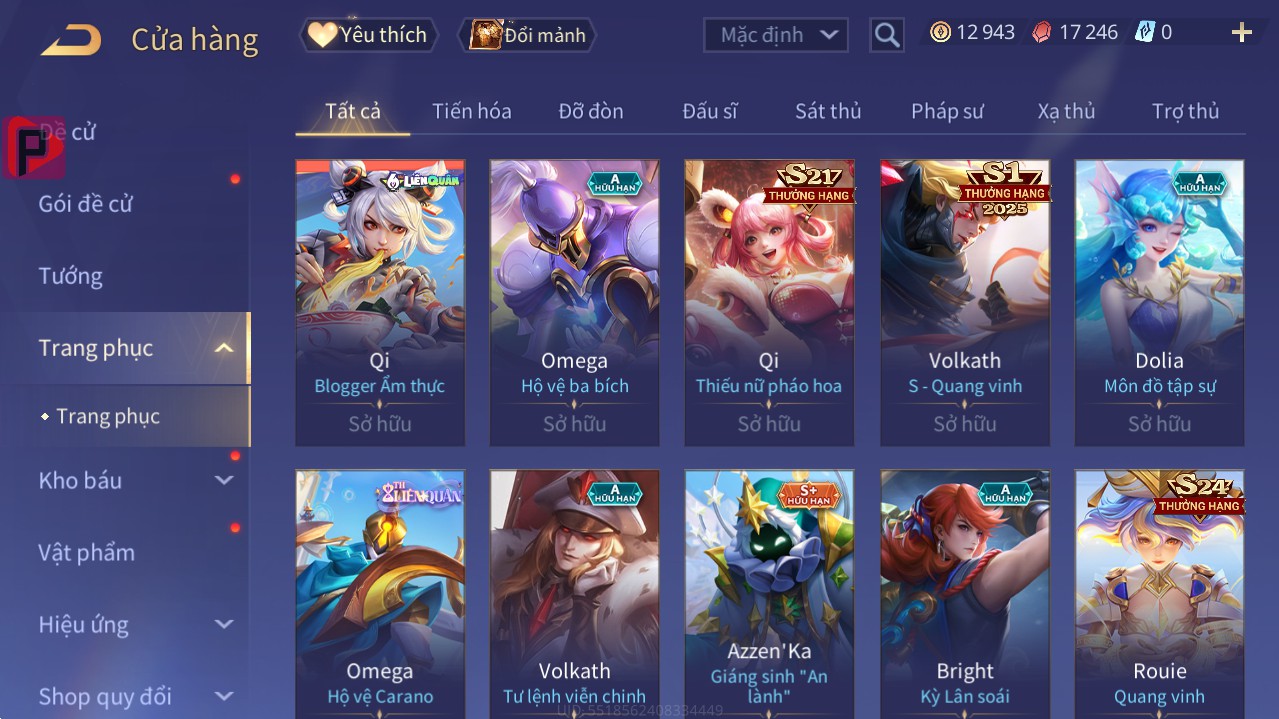
Task: Switch to the Pháp sư tab
Action: click(947, 111)
